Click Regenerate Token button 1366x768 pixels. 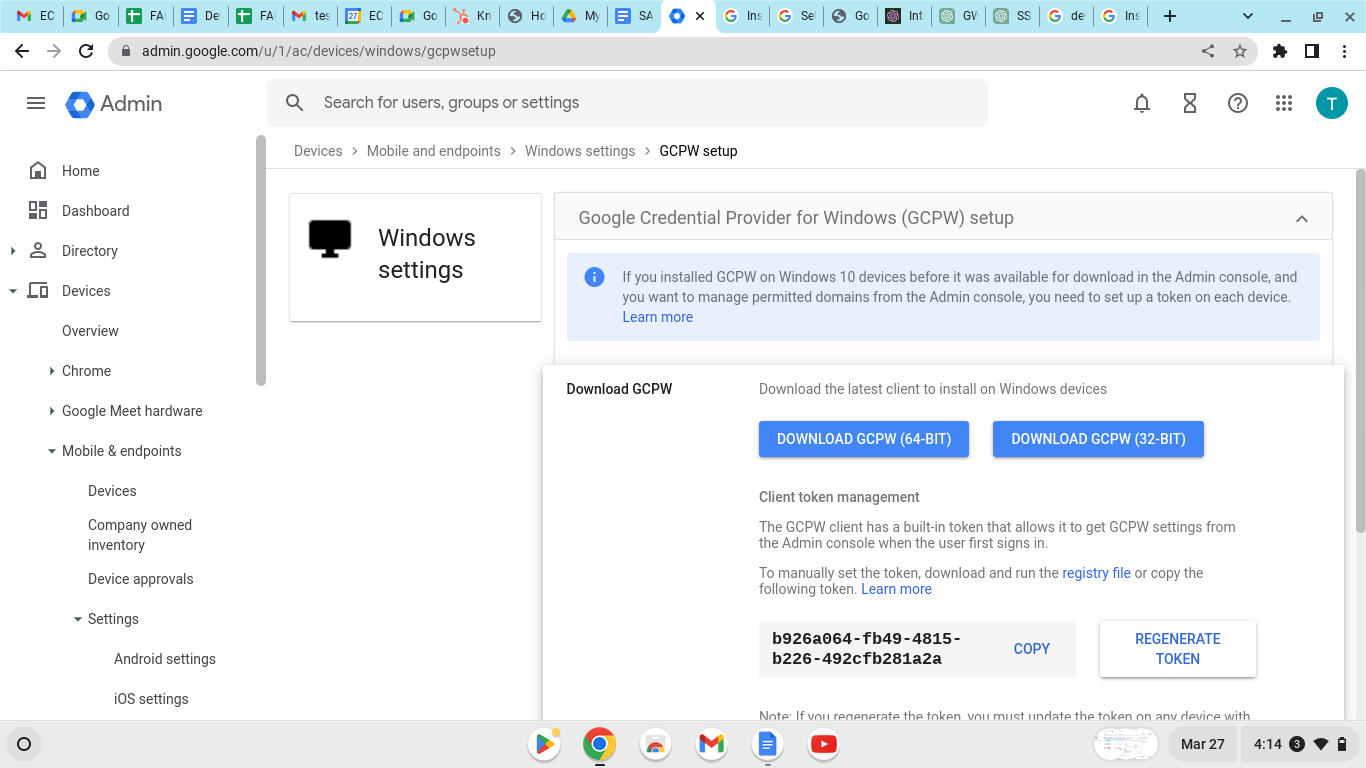tap(1178, 649)
